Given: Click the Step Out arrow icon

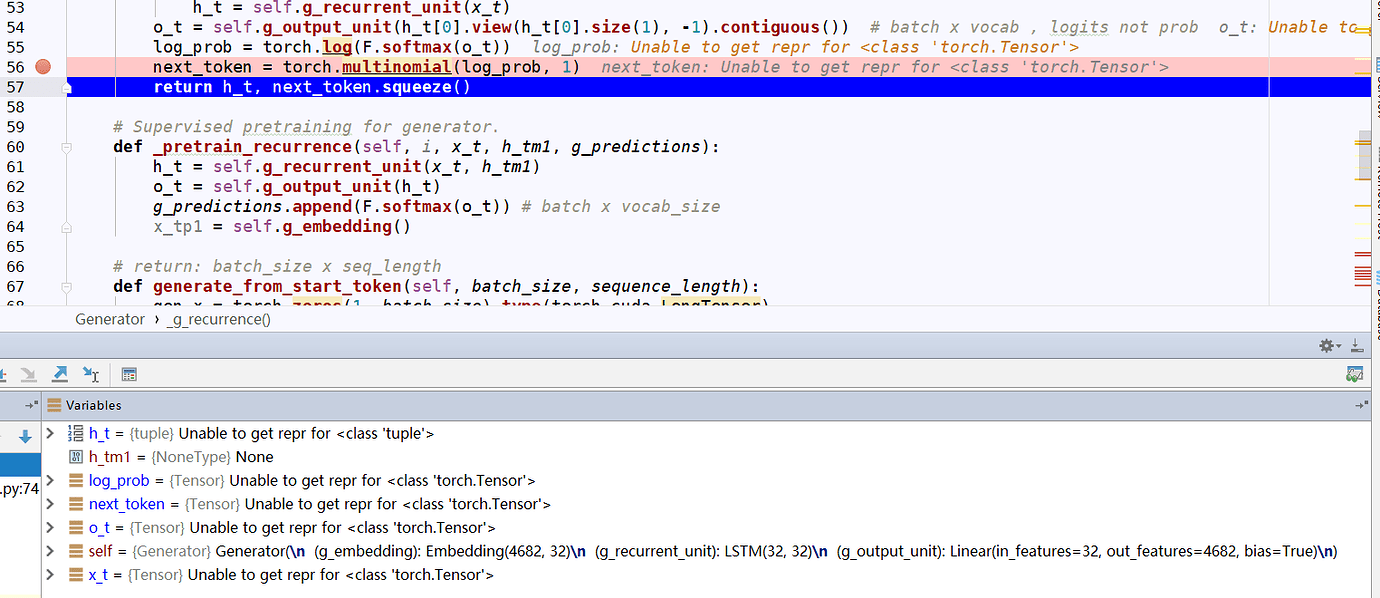Looking at the screenshot, I should [60, 374].
